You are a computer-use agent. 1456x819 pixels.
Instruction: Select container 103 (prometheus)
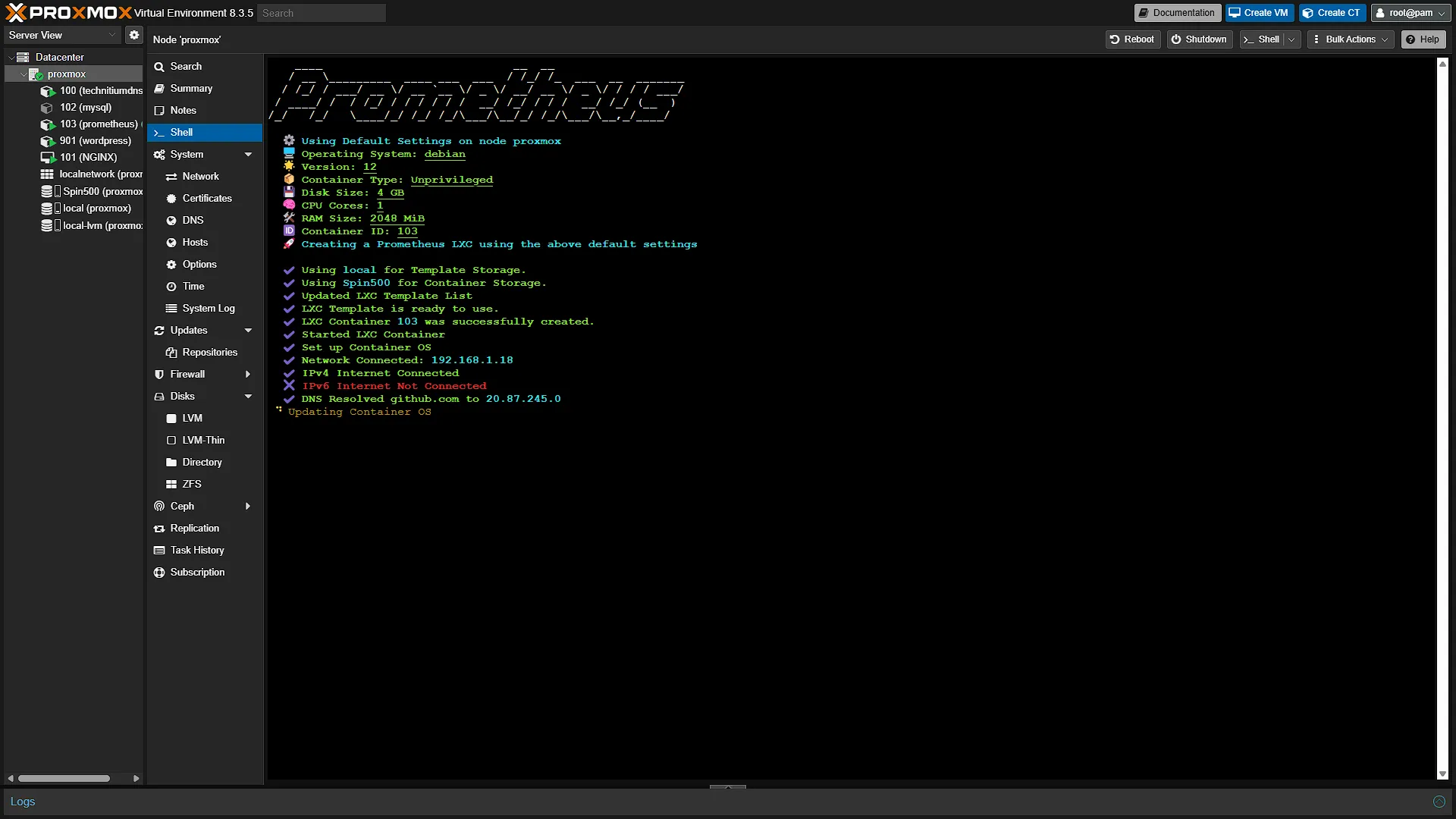click(92, 124)
